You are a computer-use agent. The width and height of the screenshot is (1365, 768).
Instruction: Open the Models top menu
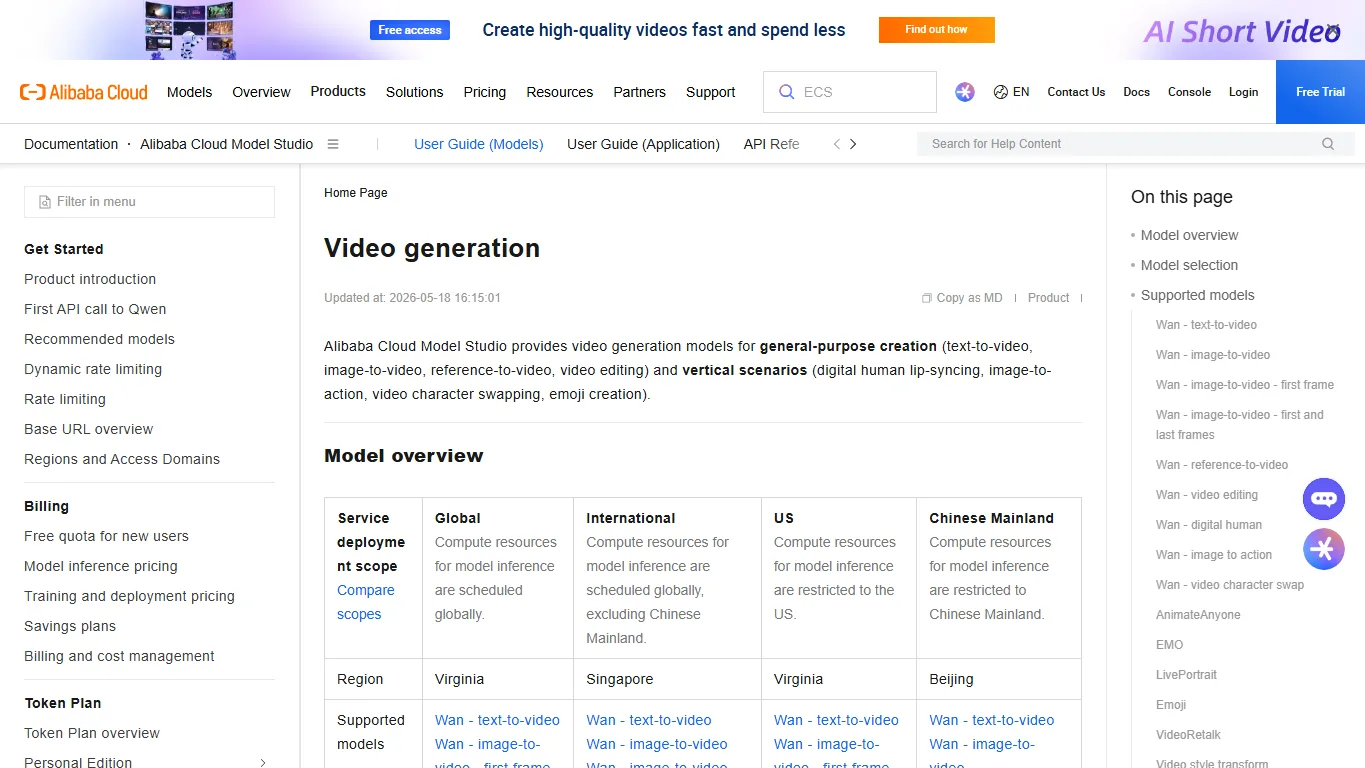190,92
